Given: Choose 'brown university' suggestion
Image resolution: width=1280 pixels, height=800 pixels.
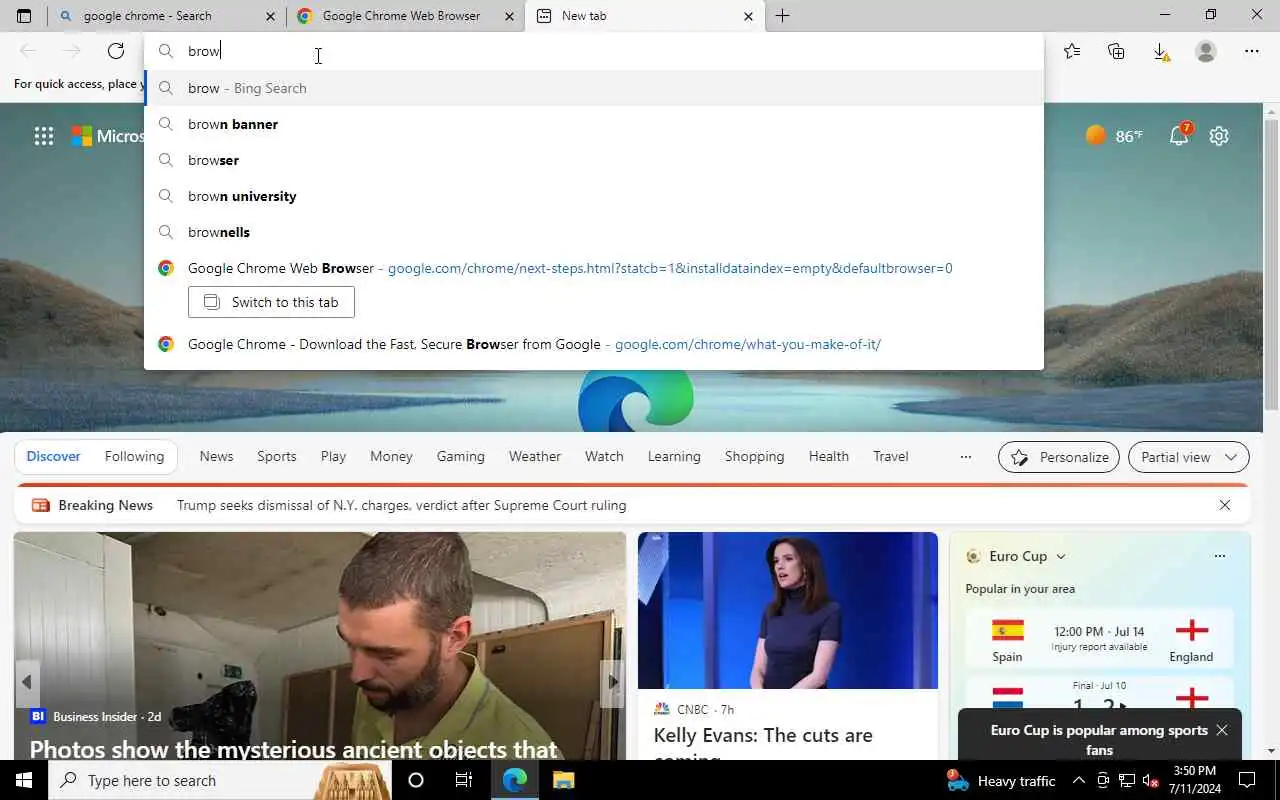Looking at the screenshot, I should (594, 196).
